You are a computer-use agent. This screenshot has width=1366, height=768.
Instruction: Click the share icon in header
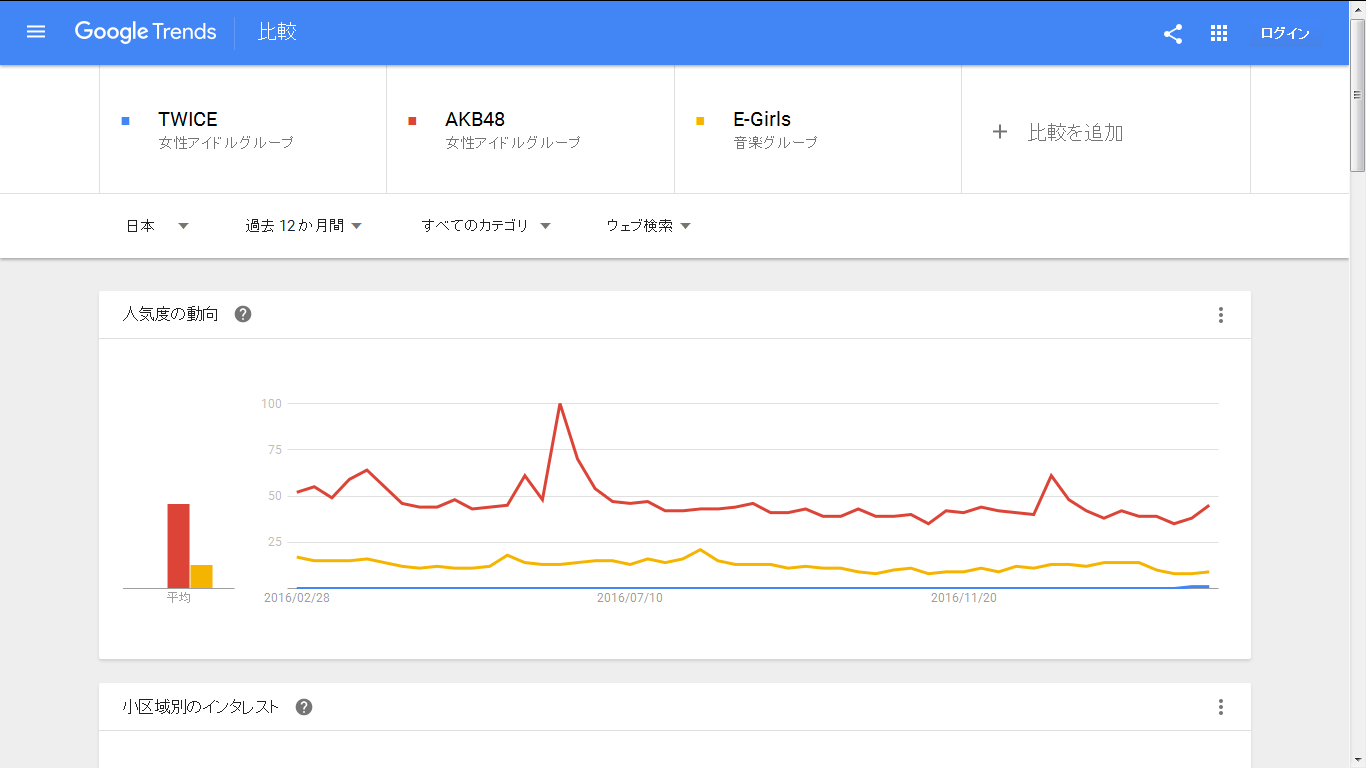pyautogui.click(x=1173, y=34)
